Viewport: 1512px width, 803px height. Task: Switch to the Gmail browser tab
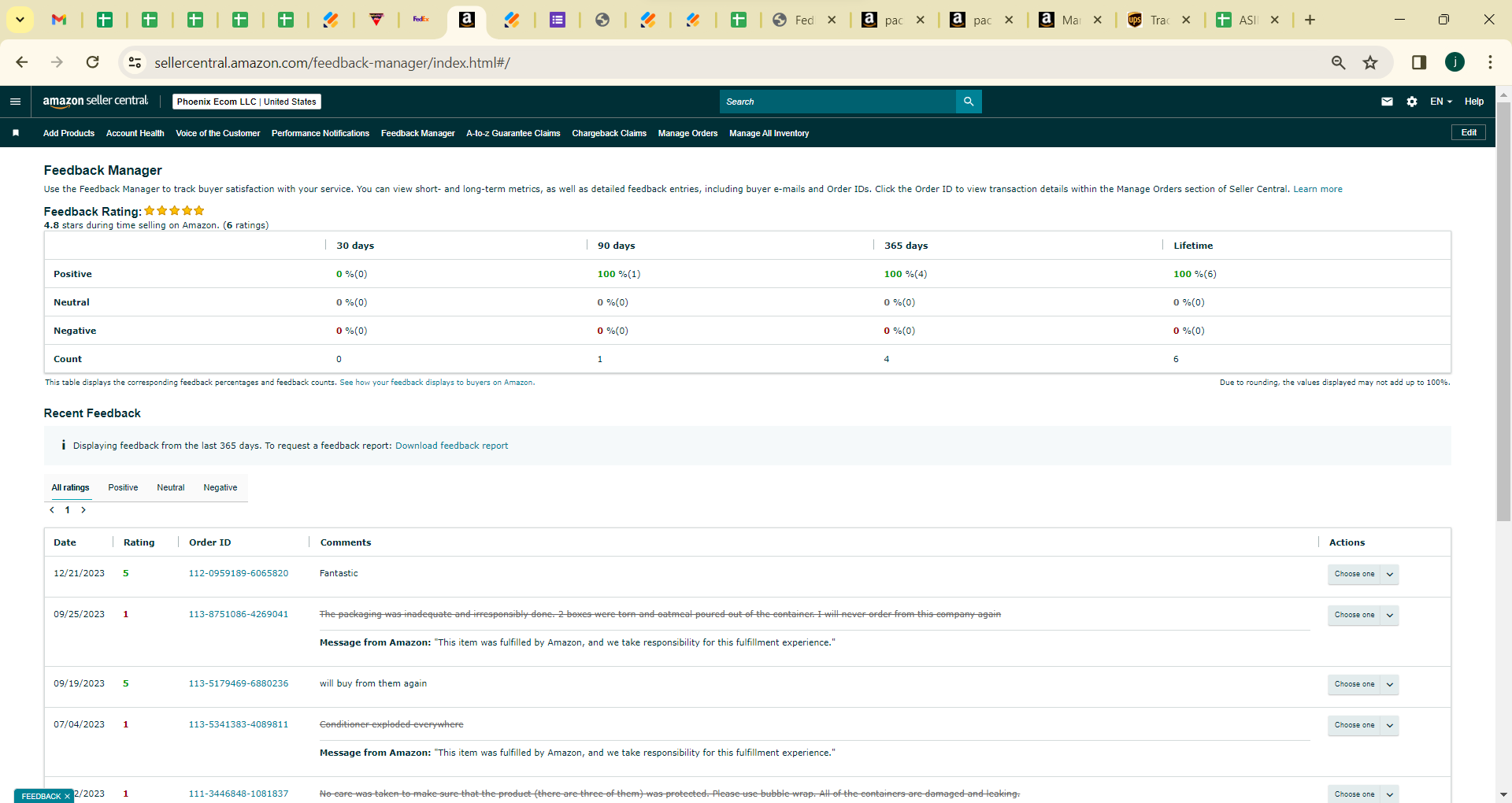coord(59,20)
